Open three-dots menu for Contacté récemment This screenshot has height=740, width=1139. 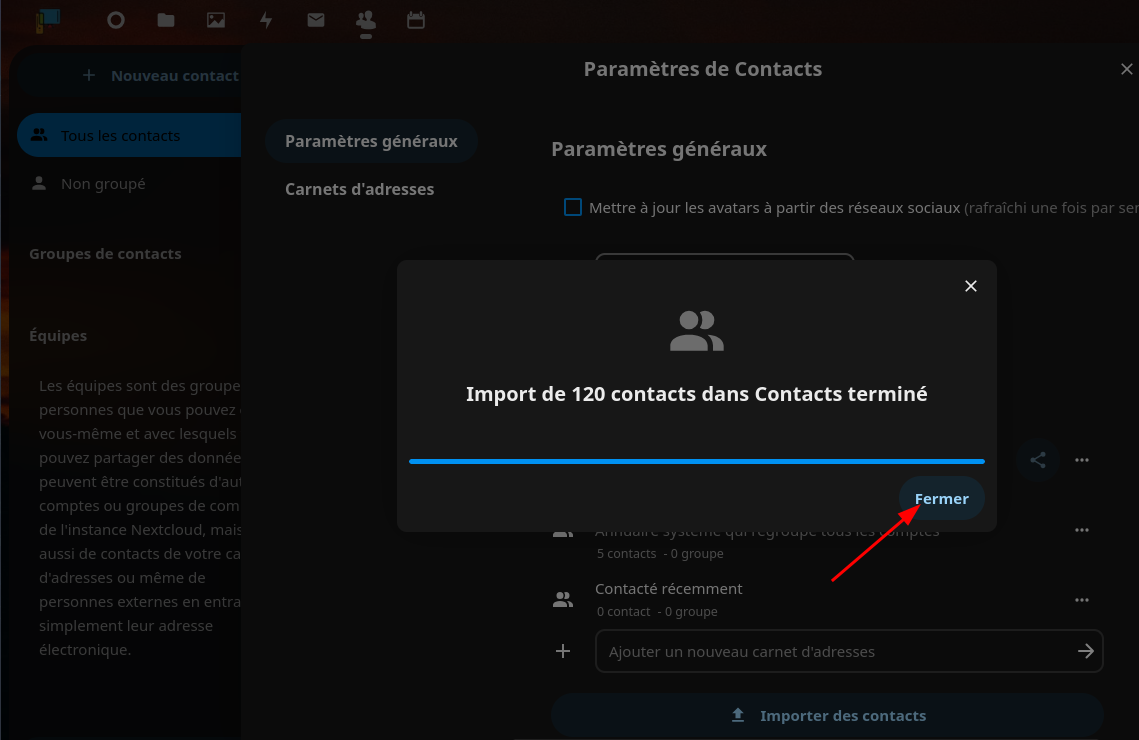tap(1081, 600)
